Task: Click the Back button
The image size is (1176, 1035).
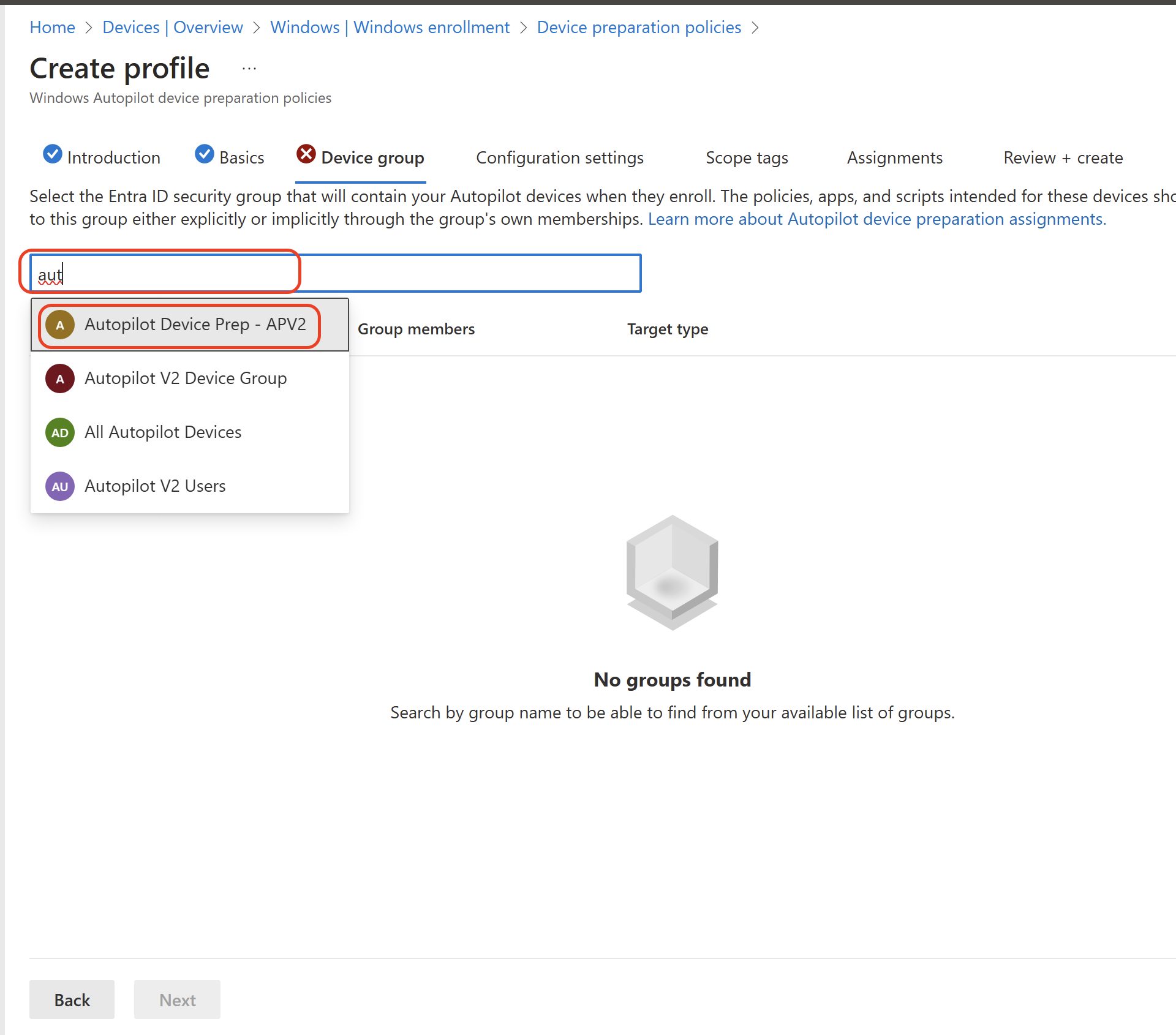Action: point(72,999)
